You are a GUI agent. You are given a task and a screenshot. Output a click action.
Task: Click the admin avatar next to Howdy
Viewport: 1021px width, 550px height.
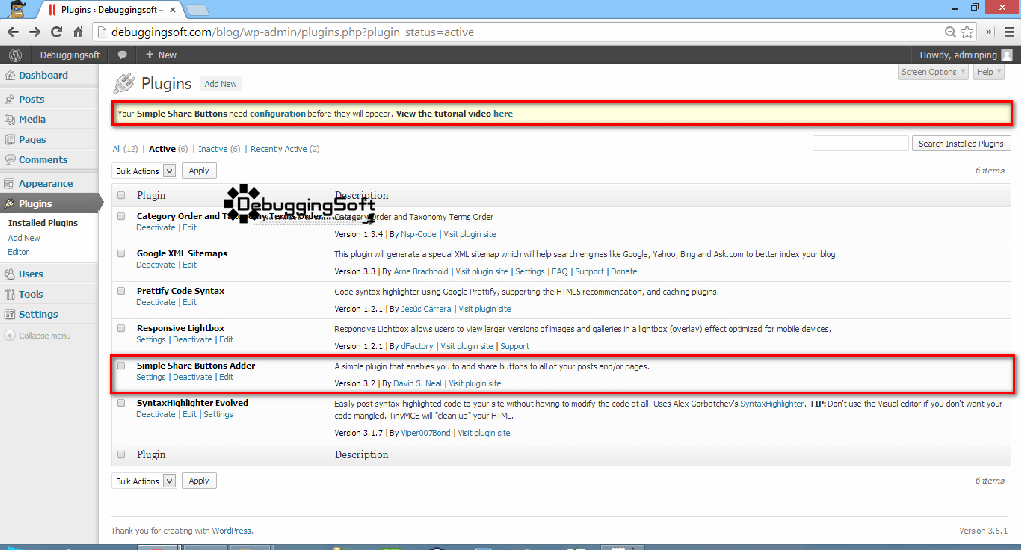coord(1007,55)
